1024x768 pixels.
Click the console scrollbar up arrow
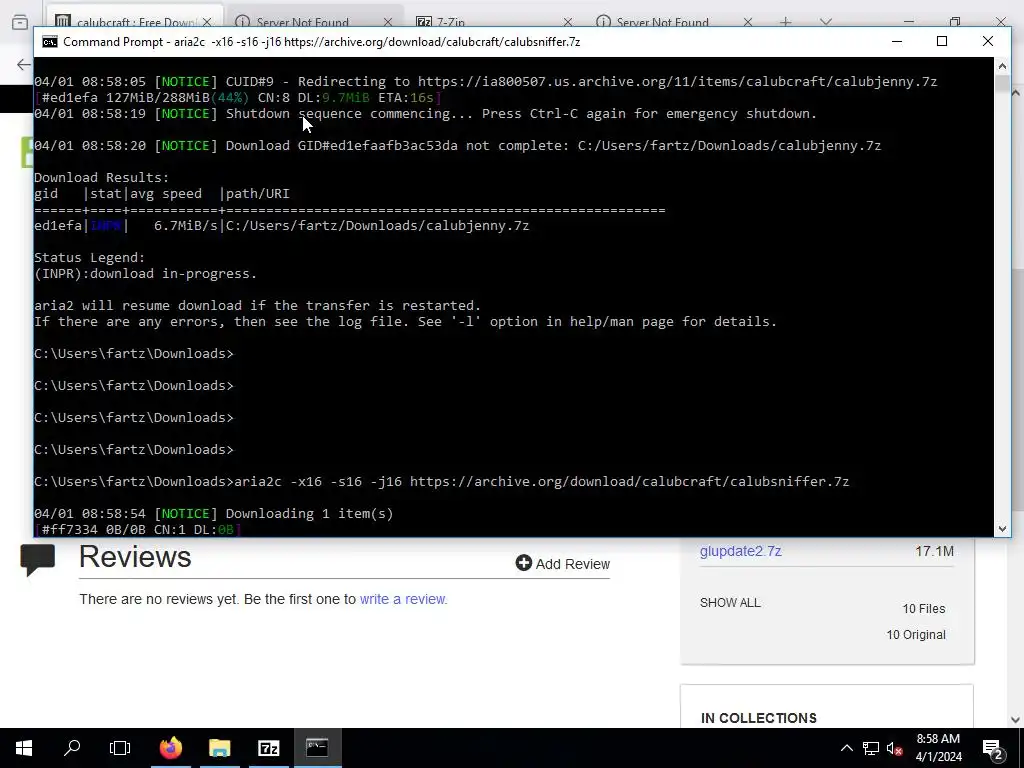pyautogui.click(x=1002, y=65)
